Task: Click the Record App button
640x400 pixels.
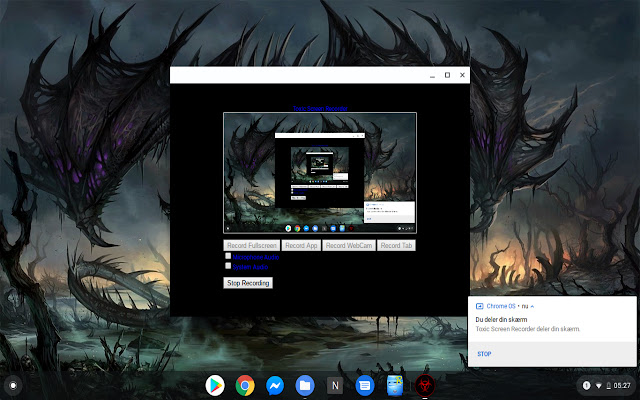Action: pyautogui.click(x=301, y=245)
